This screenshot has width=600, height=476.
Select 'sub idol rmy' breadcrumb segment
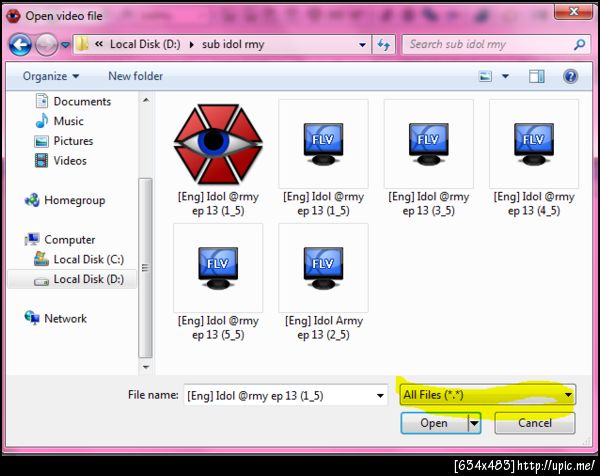click(x=233, y=44)
